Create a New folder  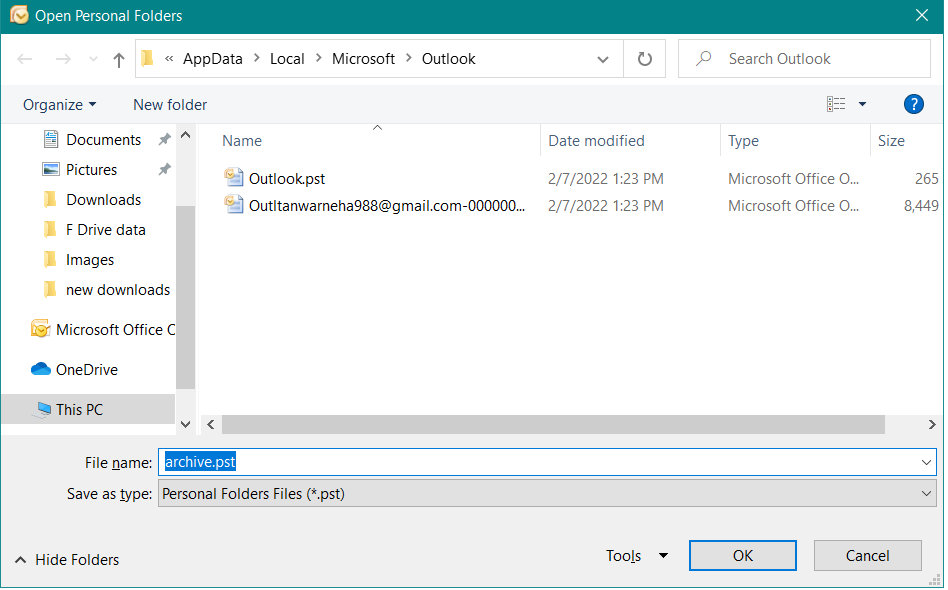pyautogui.click(x=169, y=104)
